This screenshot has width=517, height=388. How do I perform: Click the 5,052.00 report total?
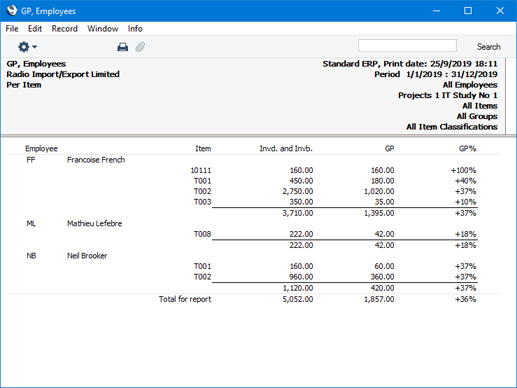(298, 299)
